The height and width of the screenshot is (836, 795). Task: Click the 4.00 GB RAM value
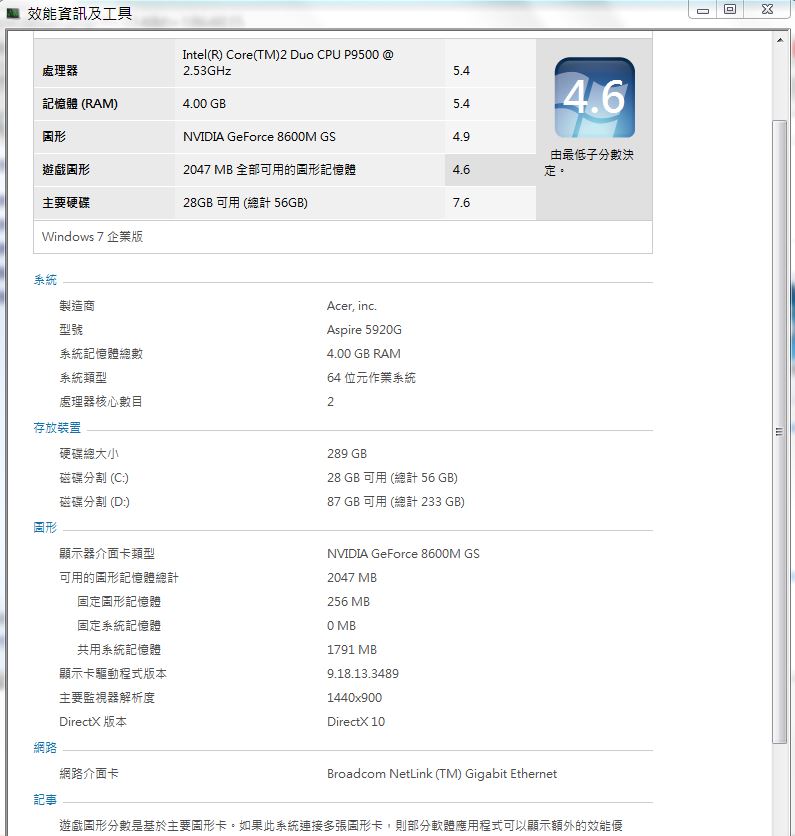coord(364,353)
